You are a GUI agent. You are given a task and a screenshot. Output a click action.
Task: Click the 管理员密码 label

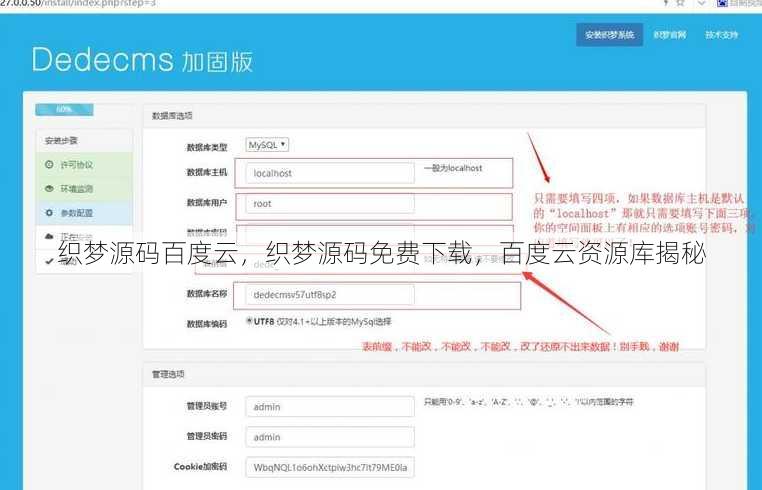(207, 436)
